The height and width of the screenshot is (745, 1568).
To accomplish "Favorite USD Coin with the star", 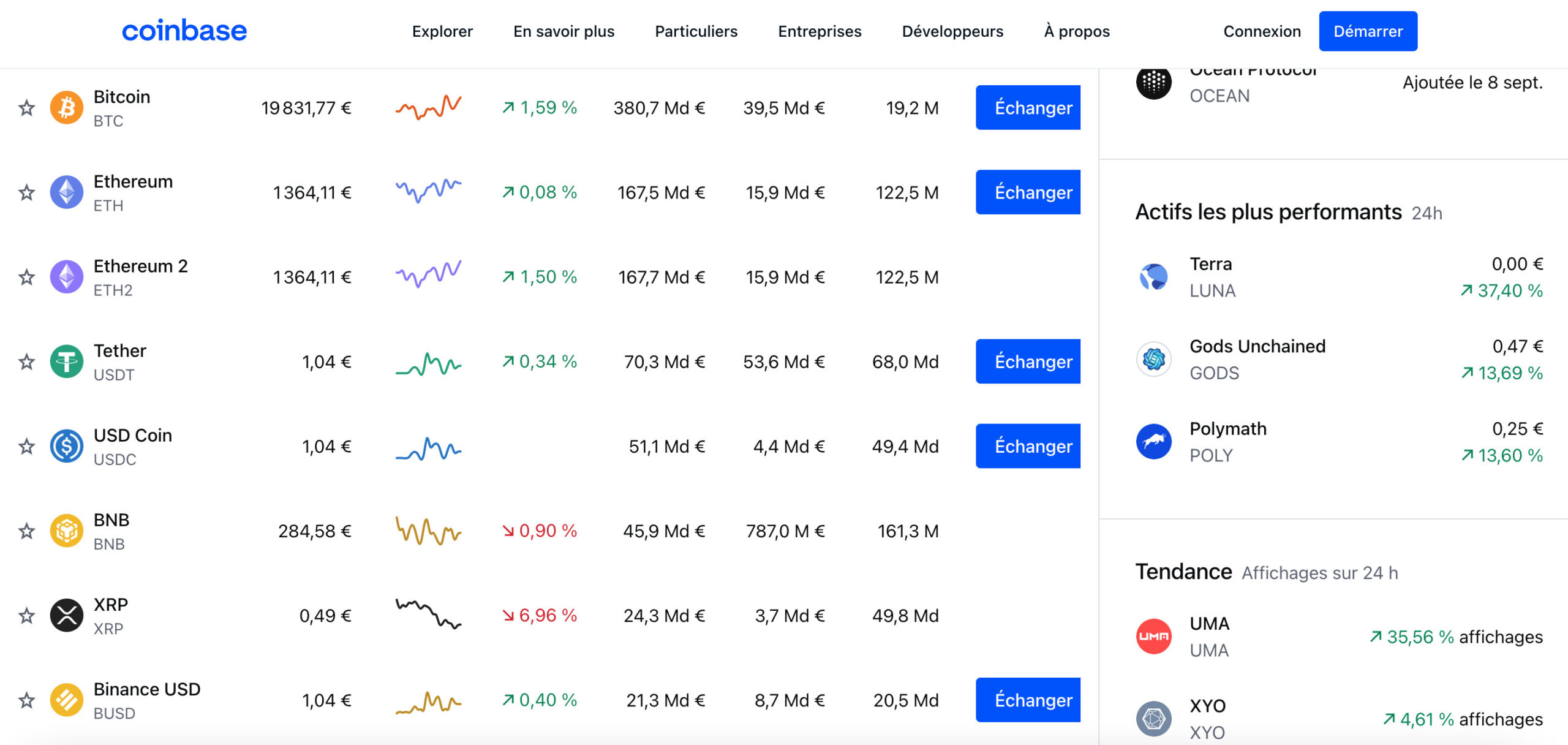I will tap(26, 447).
